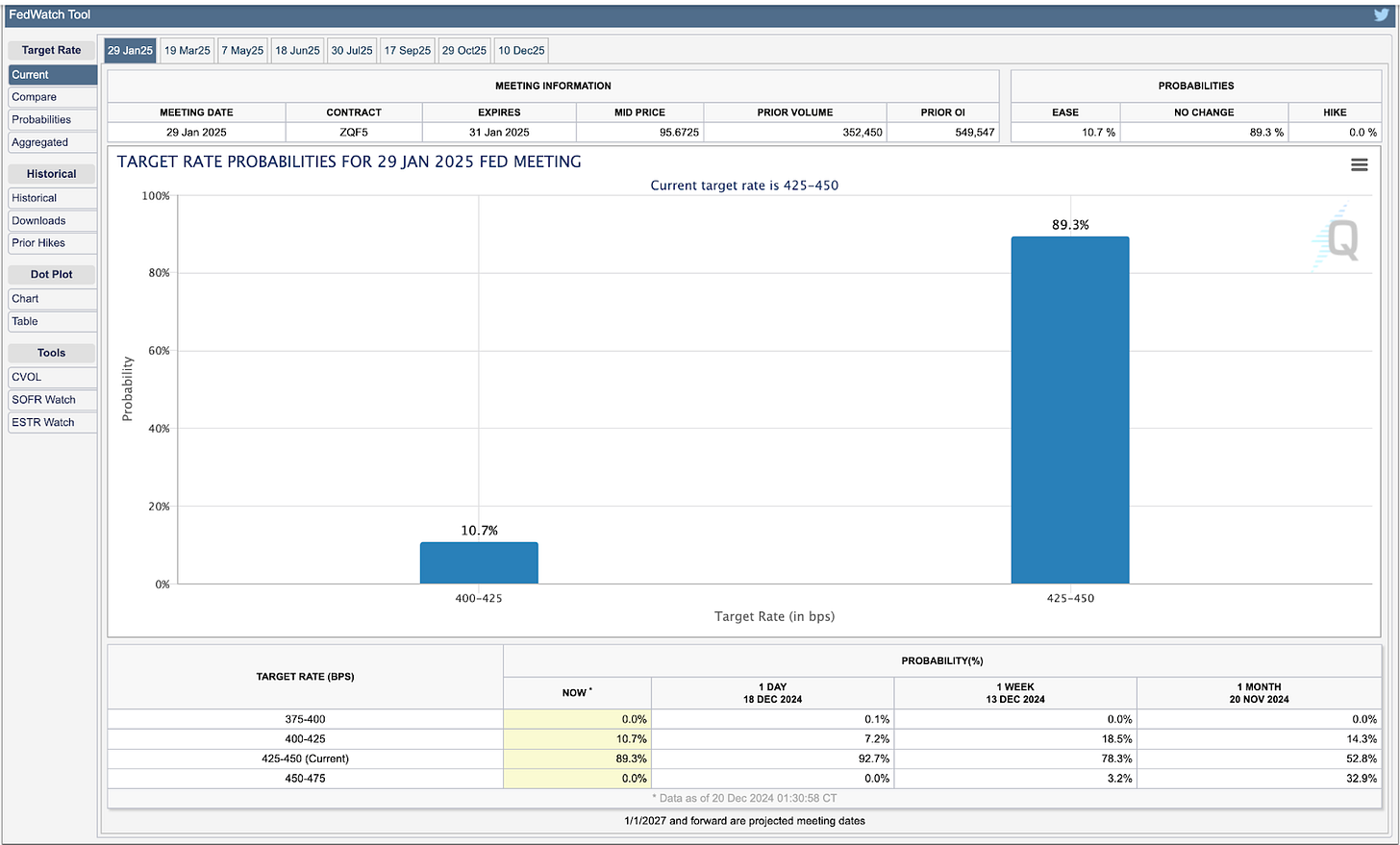Image resolution: width=1400 pixels, height=845 pixels.
Task: Select the 10 Dec25 meeting tab
Action: pyautogui.click(x=521, y=51)
